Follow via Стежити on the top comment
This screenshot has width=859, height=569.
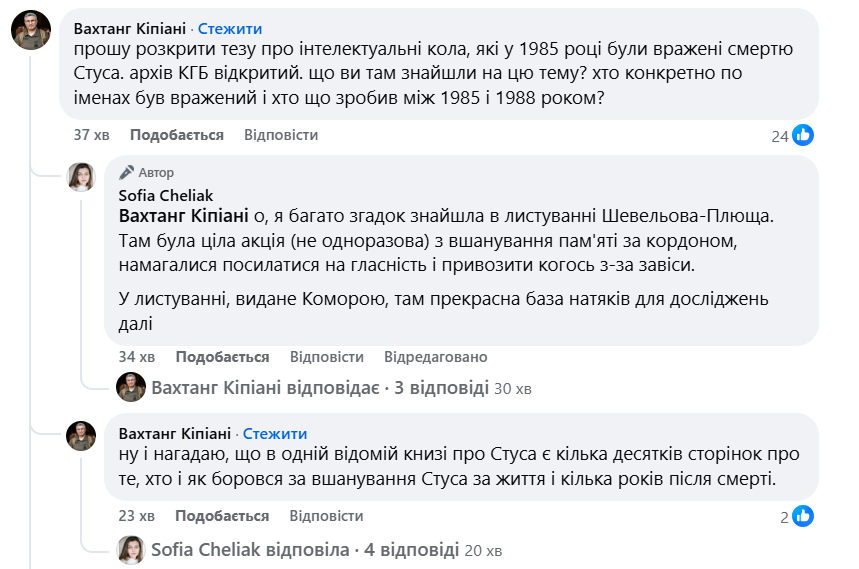tap(230, 29)
